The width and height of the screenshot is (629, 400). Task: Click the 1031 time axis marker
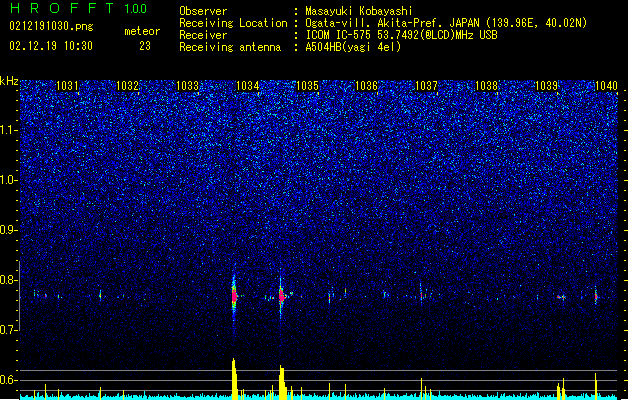(x=67, y=86)
